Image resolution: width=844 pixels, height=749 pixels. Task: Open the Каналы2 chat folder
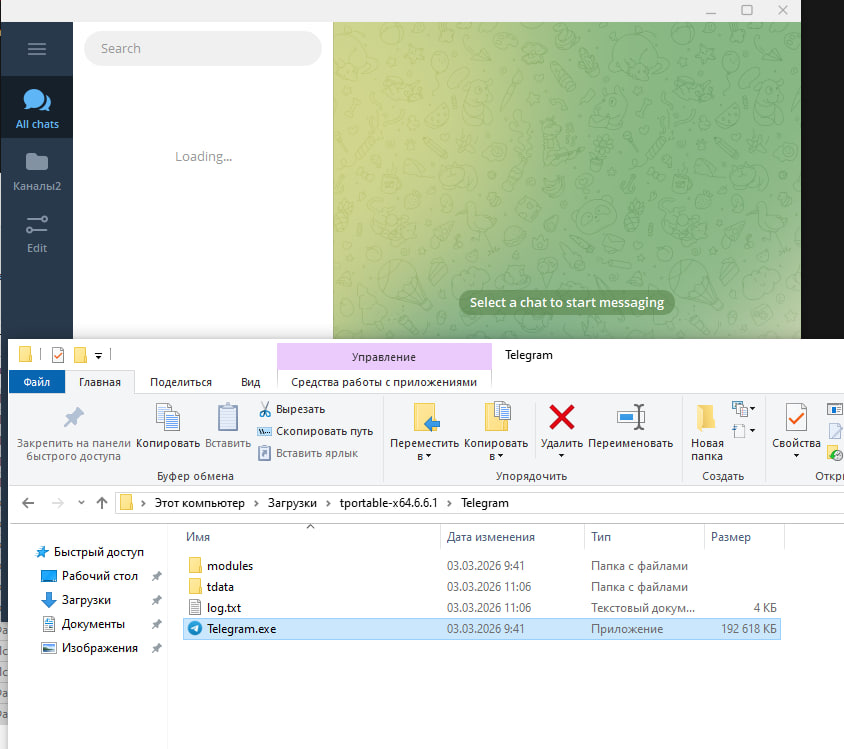click(37, 172)
